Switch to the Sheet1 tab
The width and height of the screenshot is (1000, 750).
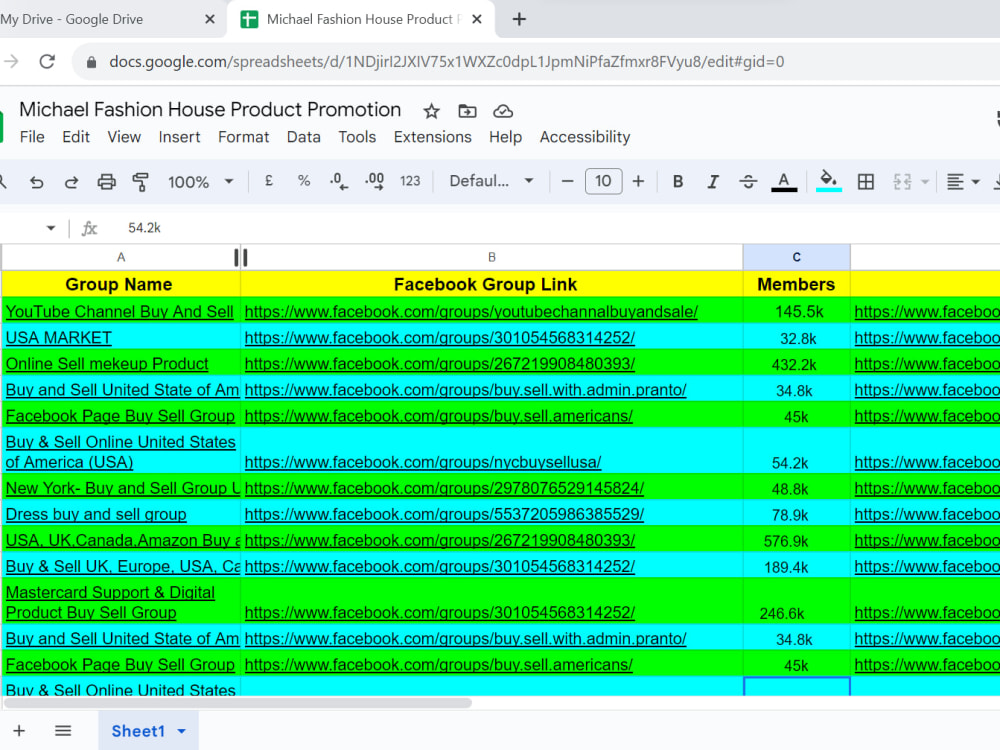point(138,731)
